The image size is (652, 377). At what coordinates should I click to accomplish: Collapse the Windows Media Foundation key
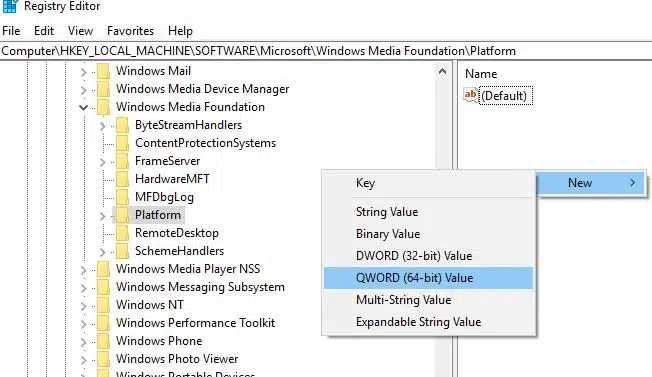pos(84,108)
